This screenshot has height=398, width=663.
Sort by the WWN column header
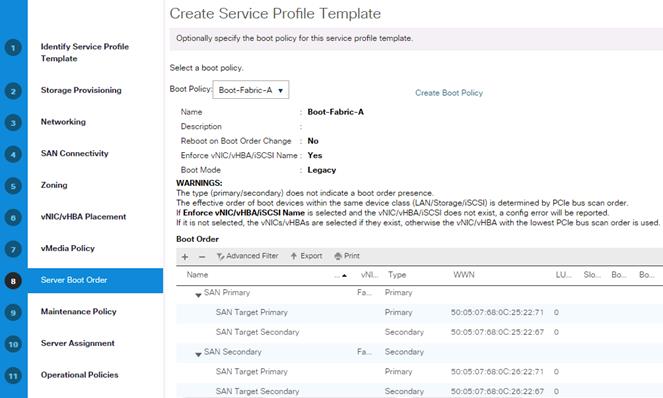464,274
